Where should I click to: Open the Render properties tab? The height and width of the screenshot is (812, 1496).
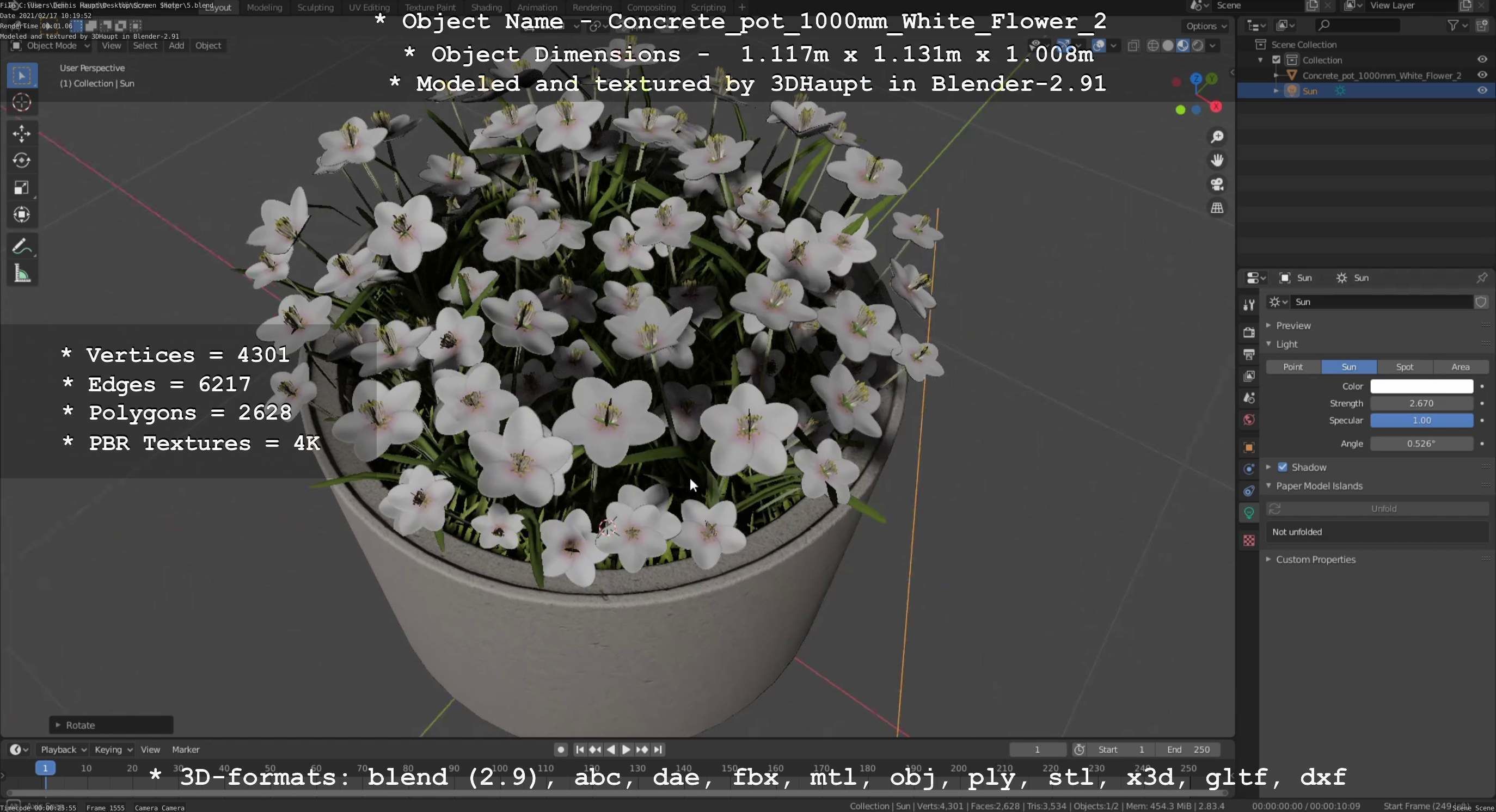pyautogui.click(x=1249, y=332)
